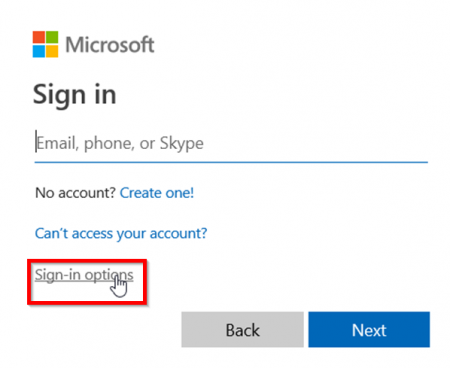This screenshot has width=450, height=368.
Task: Click the red square of Microsoft logo
Action: (x=39, y=37)
